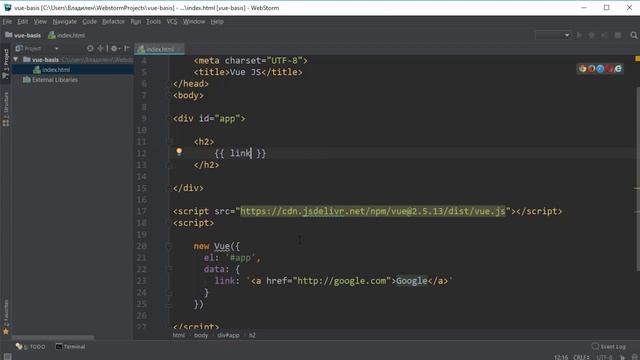Click the yellow inspection status indicator
This screenshot has width=640, height=360.
pos(637,59)
